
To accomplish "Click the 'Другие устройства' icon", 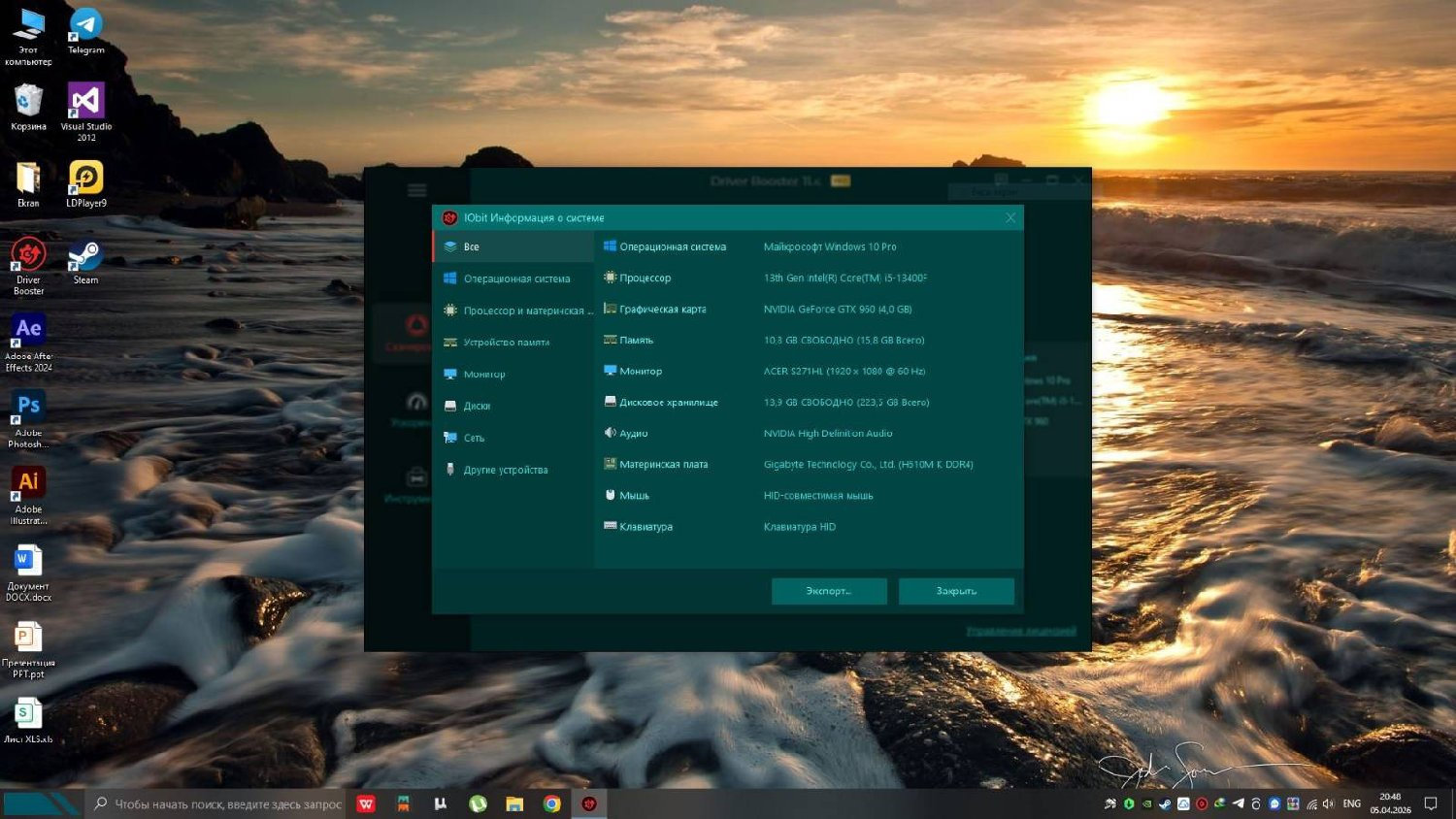I will coord(450,470).
